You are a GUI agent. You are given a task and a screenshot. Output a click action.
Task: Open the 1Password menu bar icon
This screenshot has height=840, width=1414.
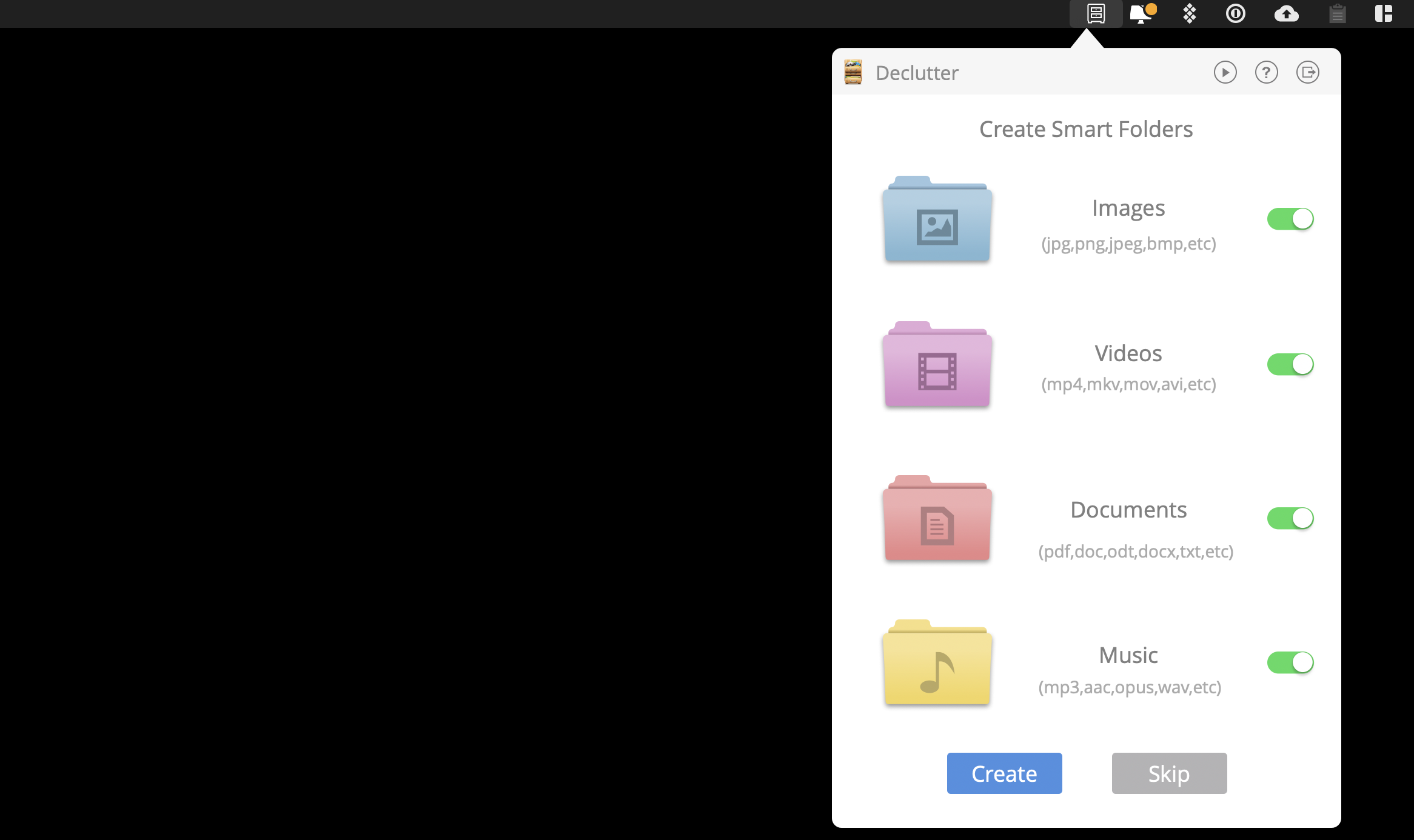(1236, 13)
